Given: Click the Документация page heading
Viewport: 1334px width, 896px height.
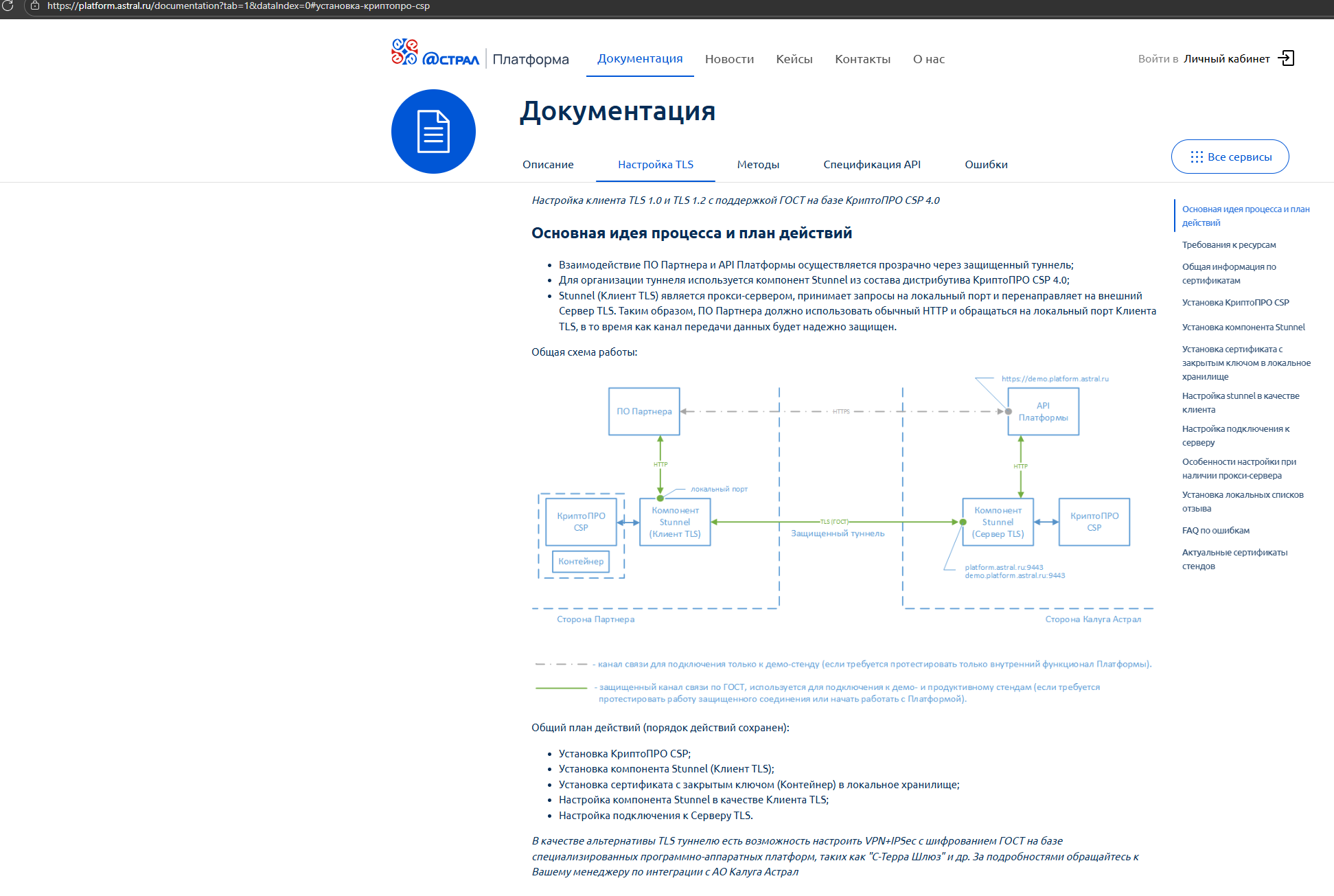Looking at the screenshot, I should tap(617, 111).
